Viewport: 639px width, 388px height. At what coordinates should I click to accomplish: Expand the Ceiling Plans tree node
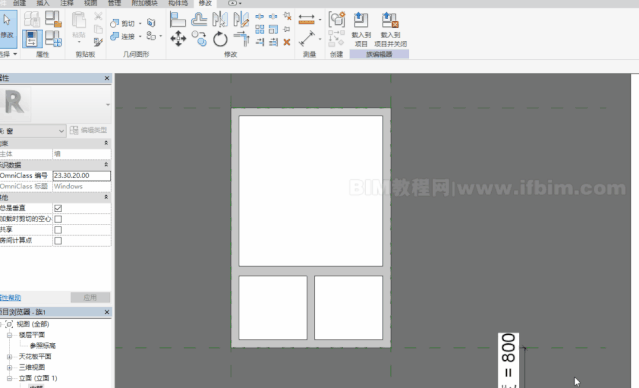9,357
